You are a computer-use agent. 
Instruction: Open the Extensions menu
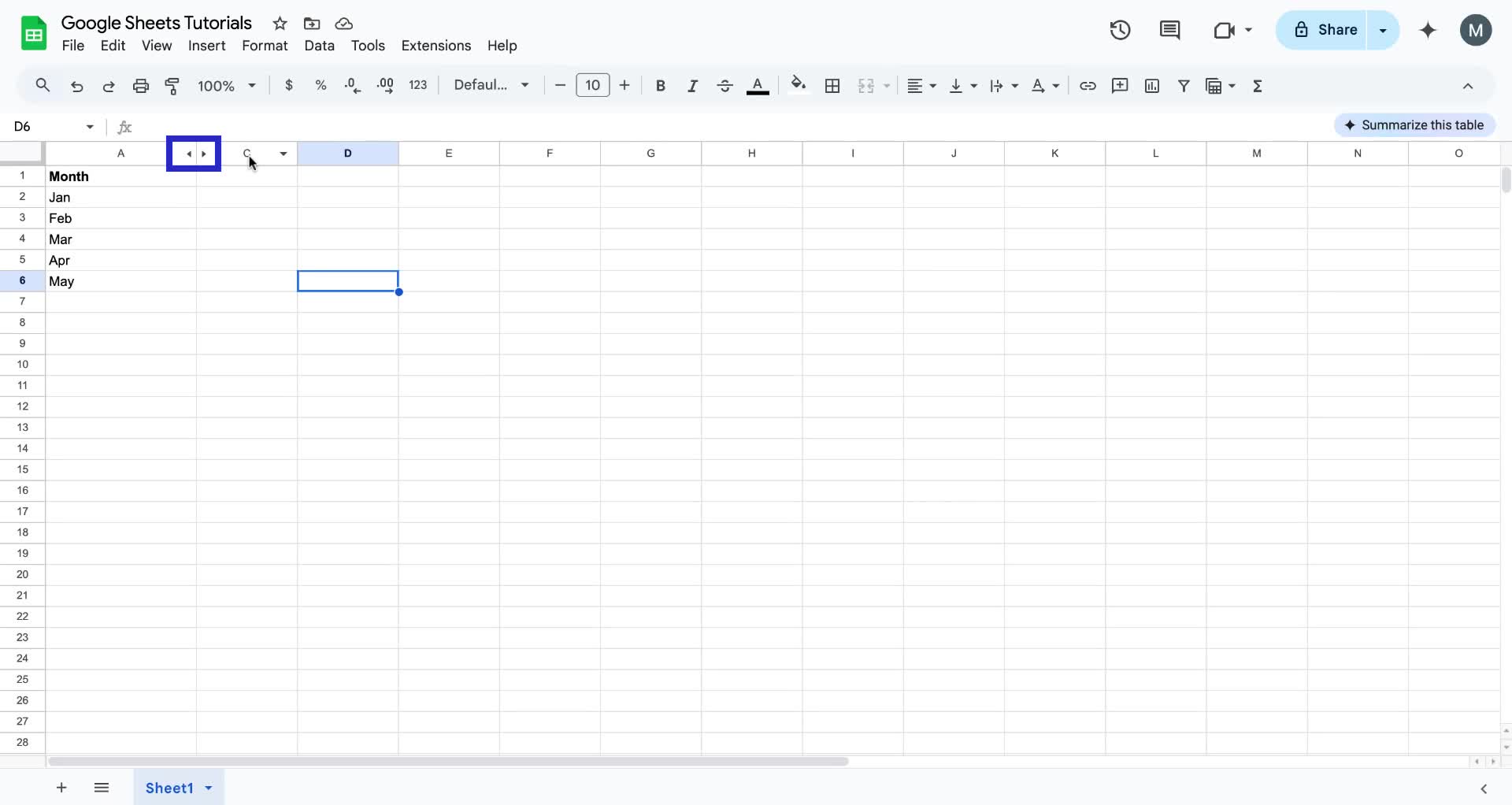pyautogui.click(x=436, y=46)
